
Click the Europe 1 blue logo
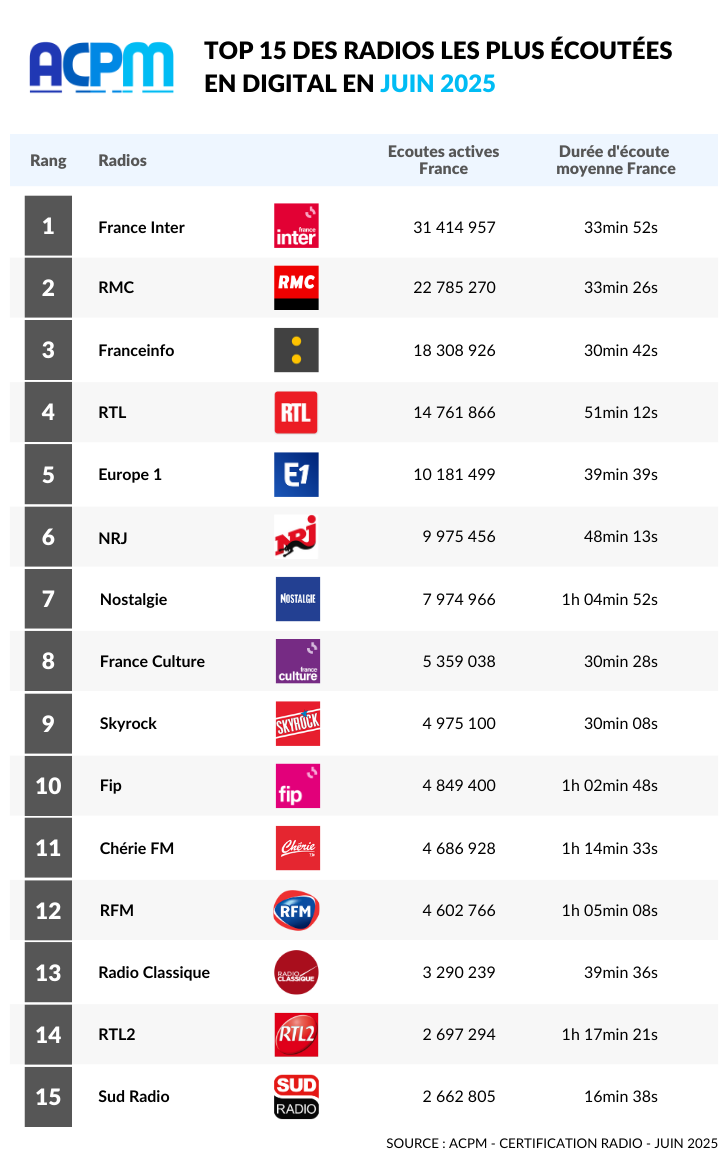coord(296,474)
